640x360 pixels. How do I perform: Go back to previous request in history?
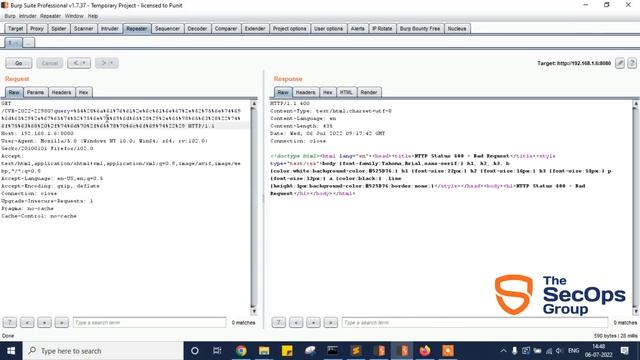79,63
